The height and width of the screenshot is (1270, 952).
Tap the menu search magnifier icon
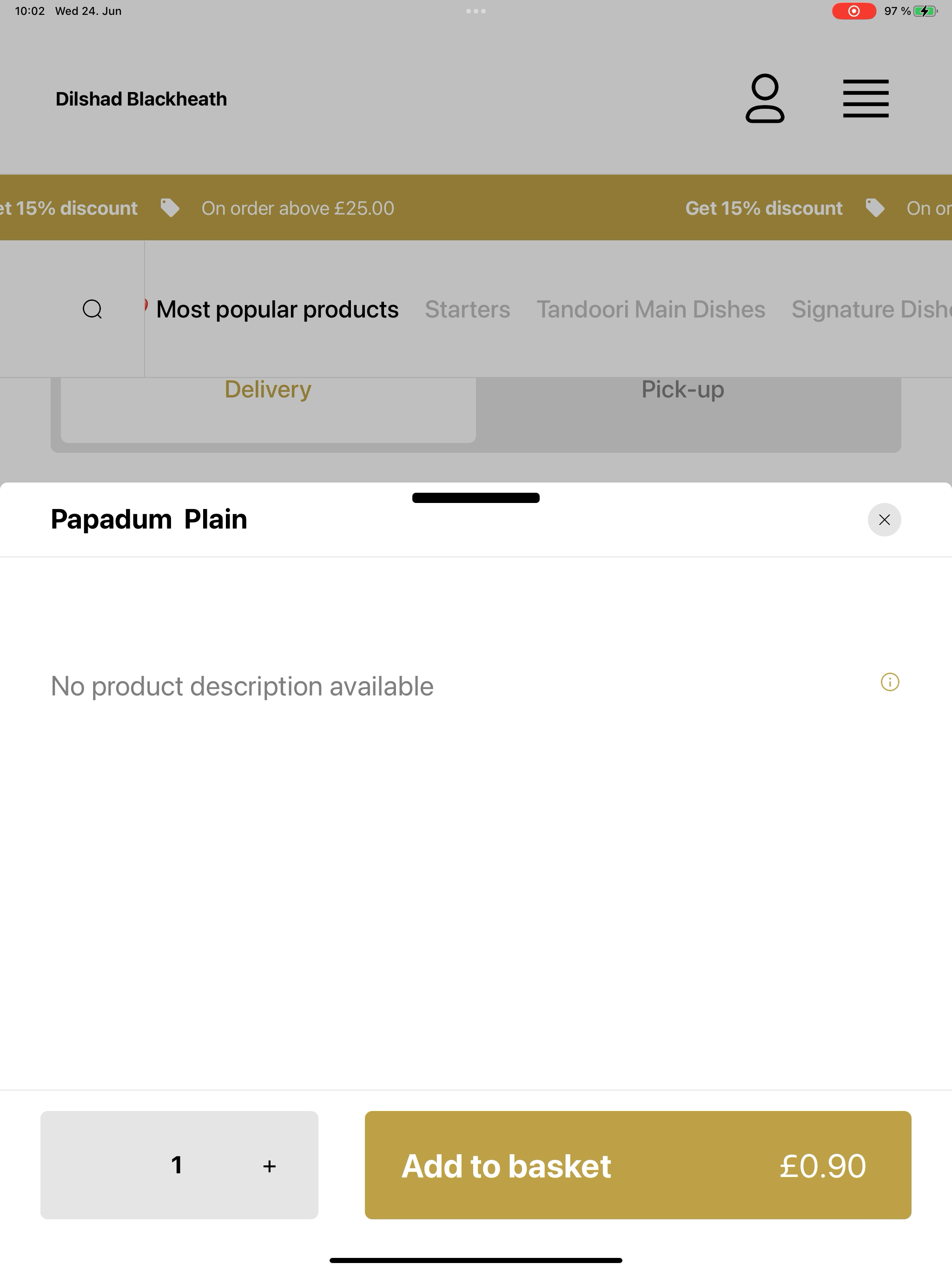92,309
